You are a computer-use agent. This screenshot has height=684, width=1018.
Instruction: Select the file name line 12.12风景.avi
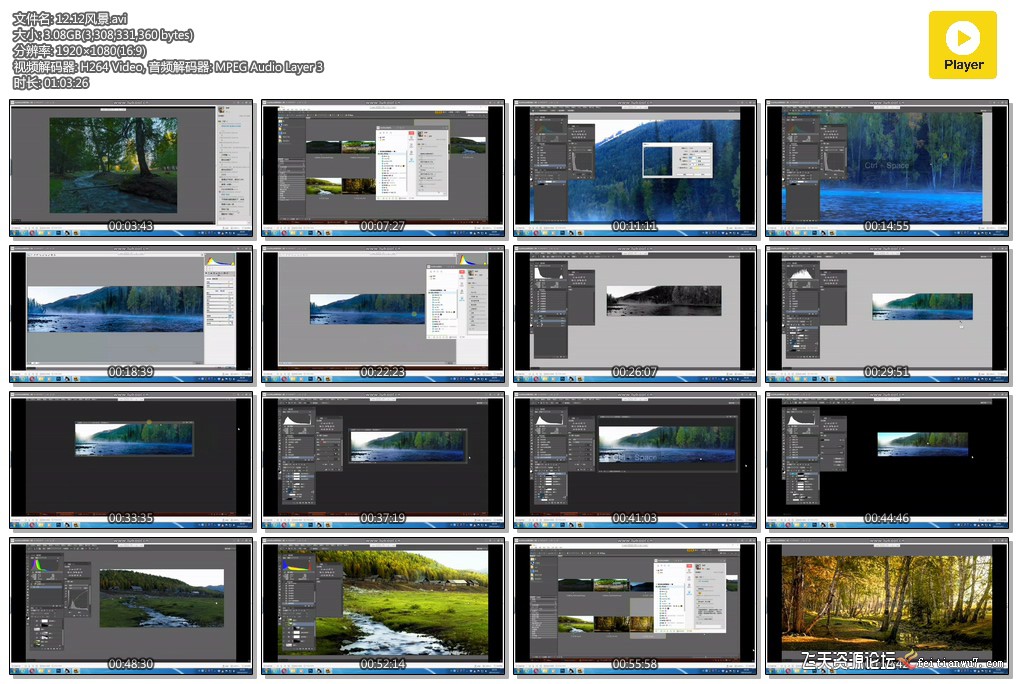click(70, 19)
